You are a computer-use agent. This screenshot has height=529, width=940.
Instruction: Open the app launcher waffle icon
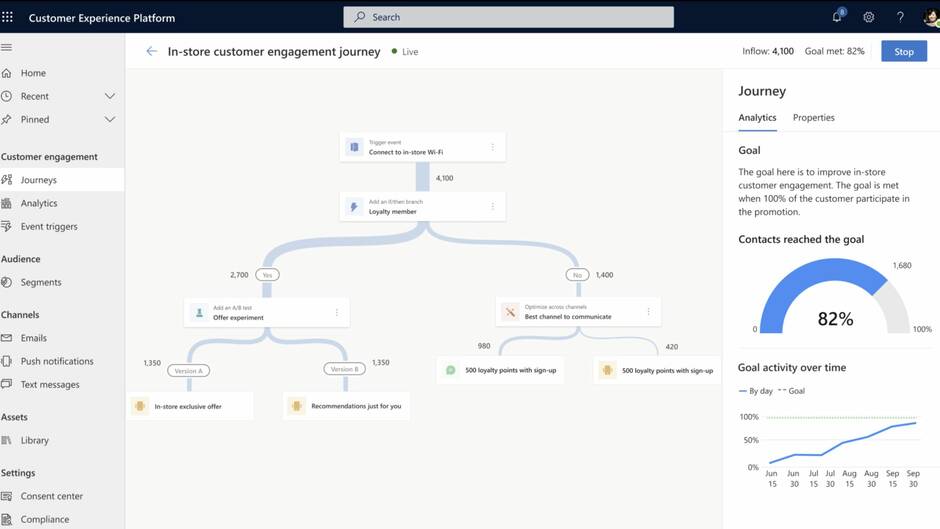[8, 17]
